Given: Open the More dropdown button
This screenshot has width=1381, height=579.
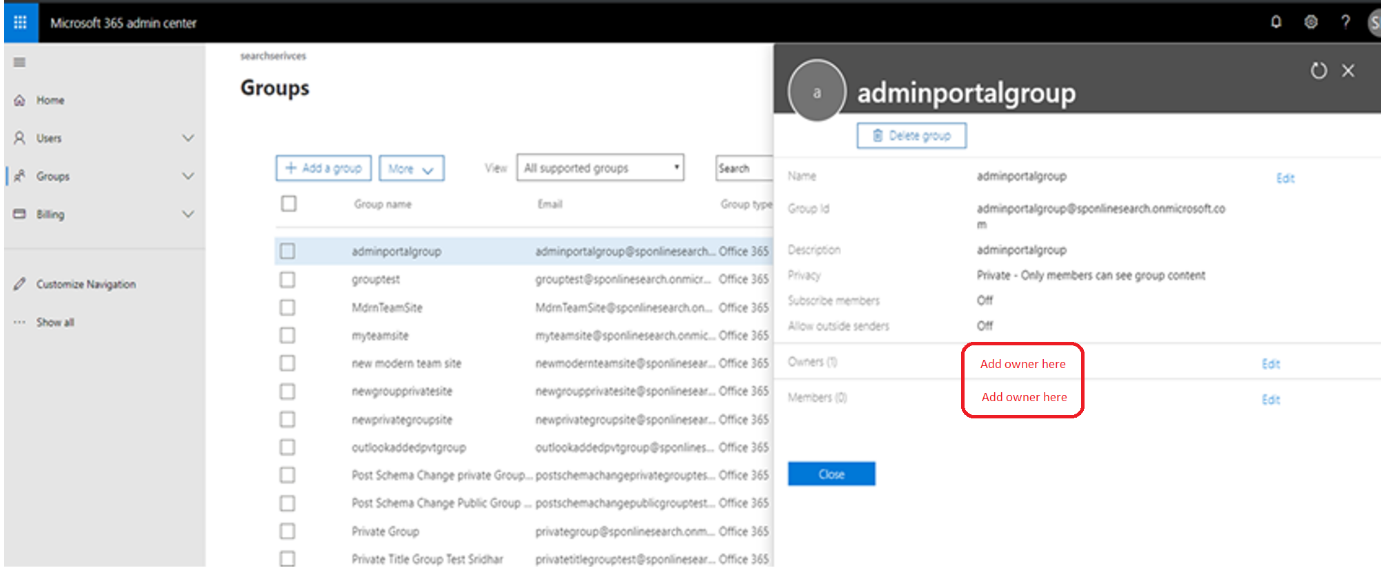Looking at the screenshot, I should [411, 169].
